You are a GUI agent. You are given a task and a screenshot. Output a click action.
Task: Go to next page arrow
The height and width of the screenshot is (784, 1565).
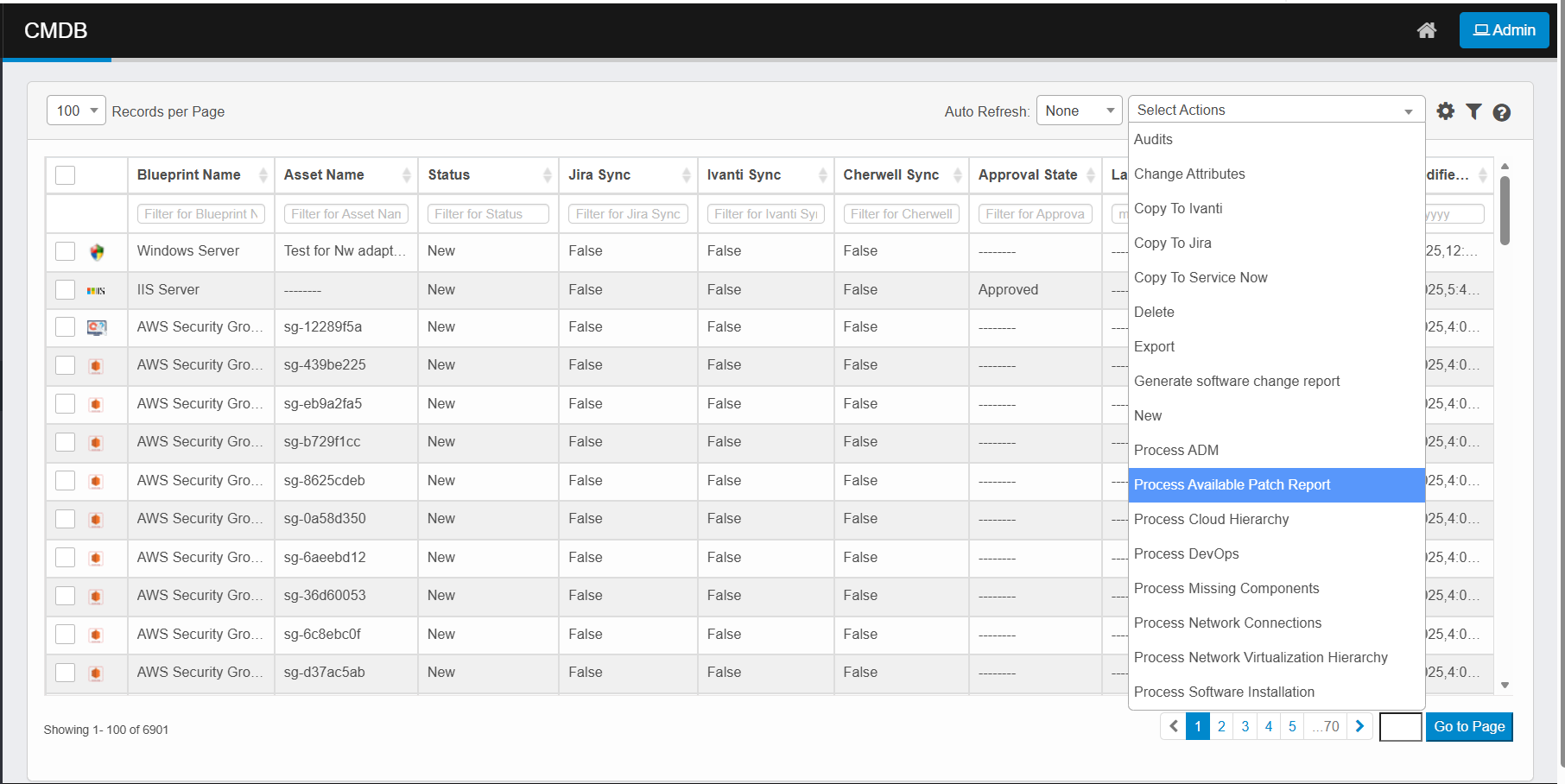[1359, 726]
